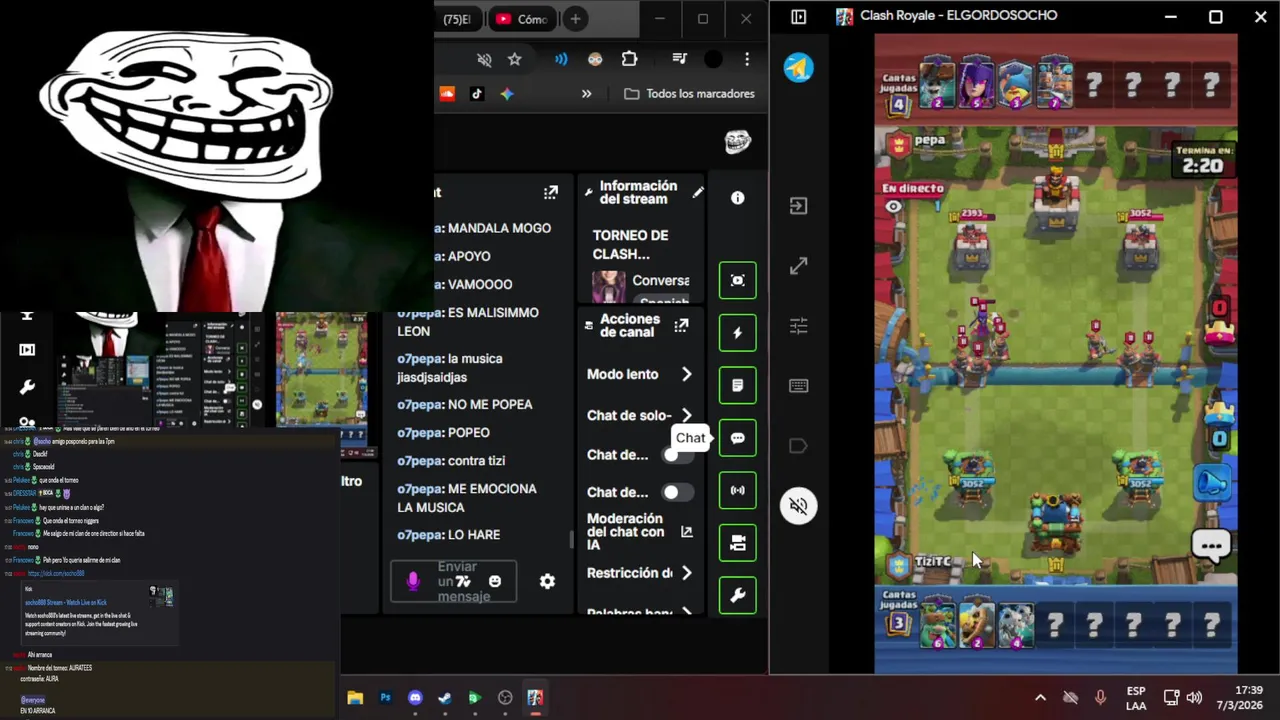The image size is (1280, 720).
Task: Open the TikTok bookmark
Action: pos(477,93)
